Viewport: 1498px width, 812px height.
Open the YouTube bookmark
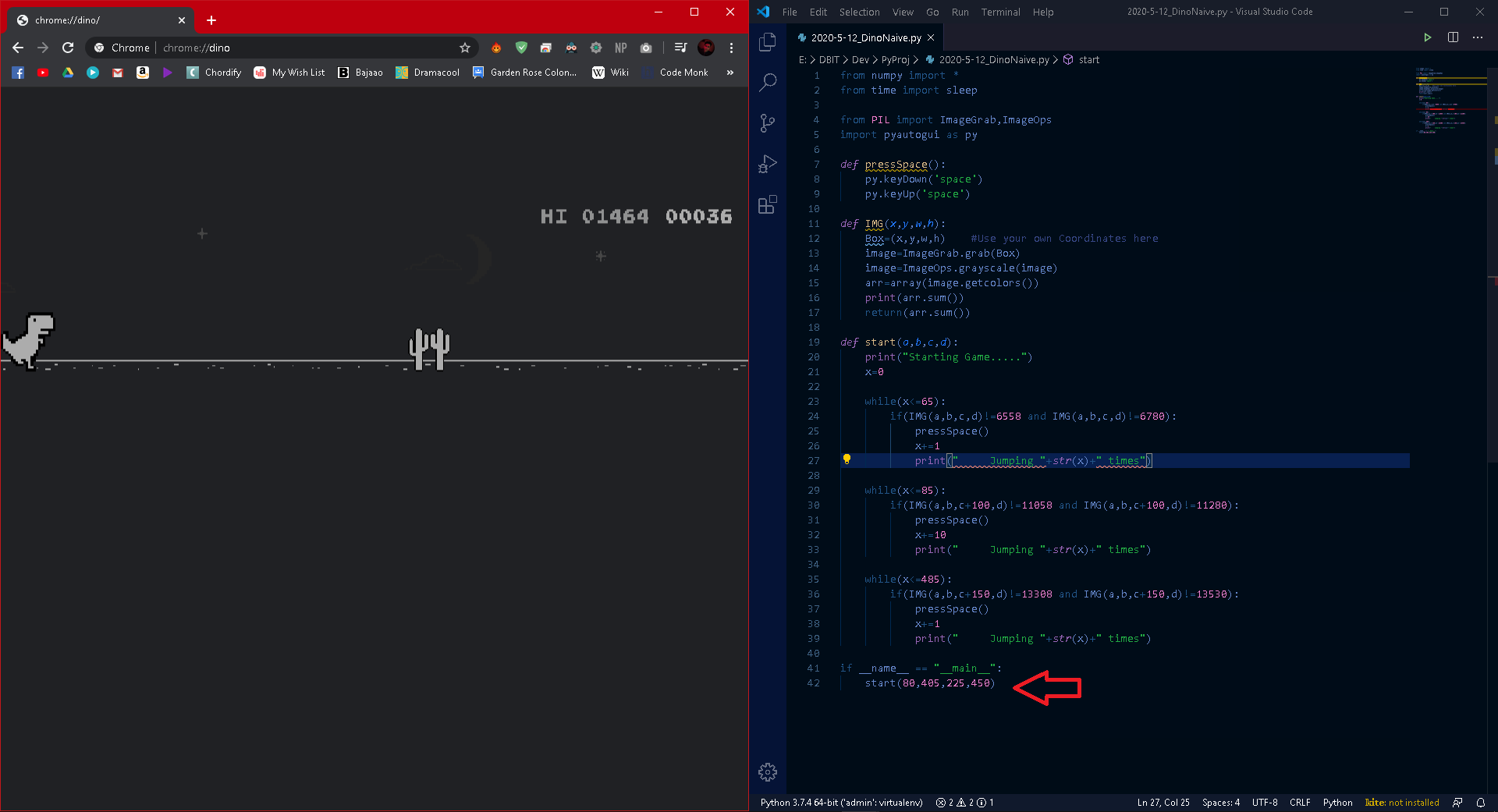click(x=43, y=73)
